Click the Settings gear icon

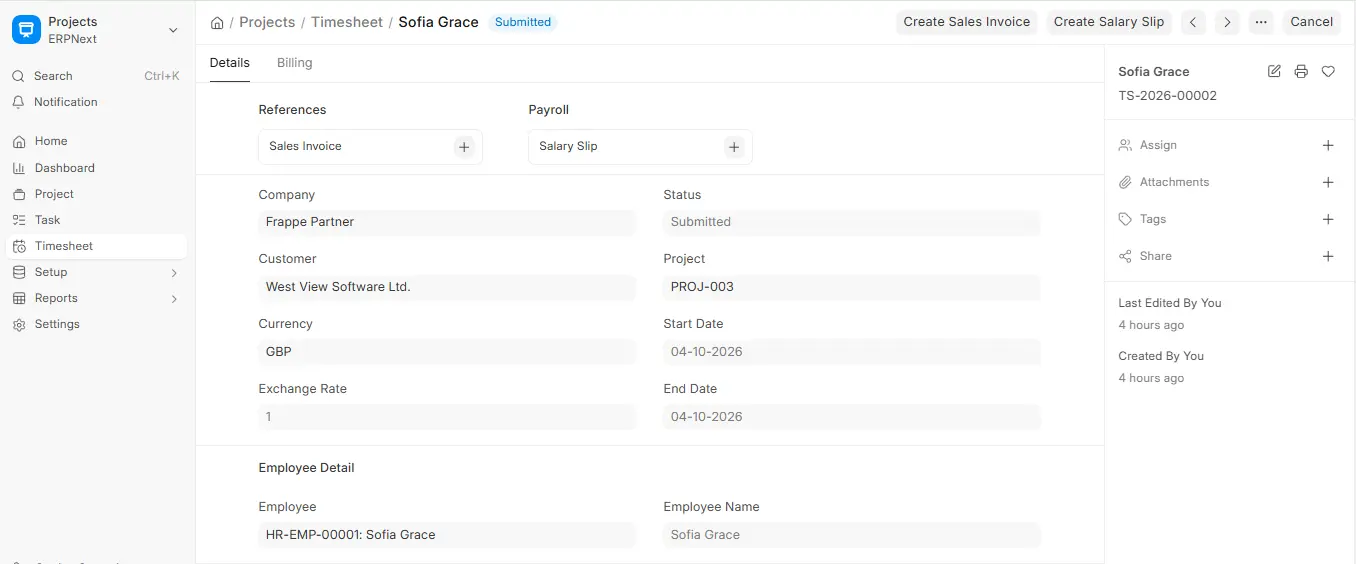pyautogui.click(x=18, y=324)
